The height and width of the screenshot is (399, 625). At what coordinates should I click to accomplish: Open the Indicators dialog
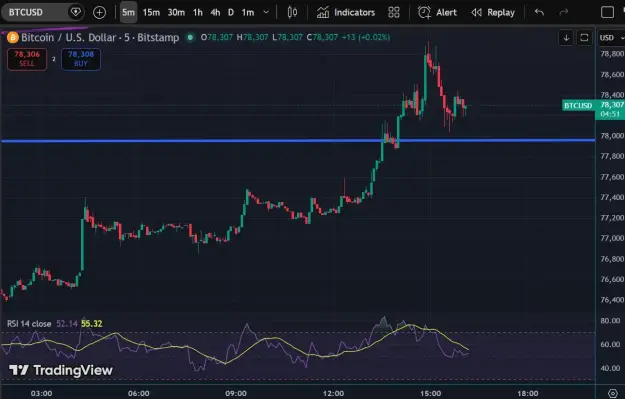[x=346, y=12]
